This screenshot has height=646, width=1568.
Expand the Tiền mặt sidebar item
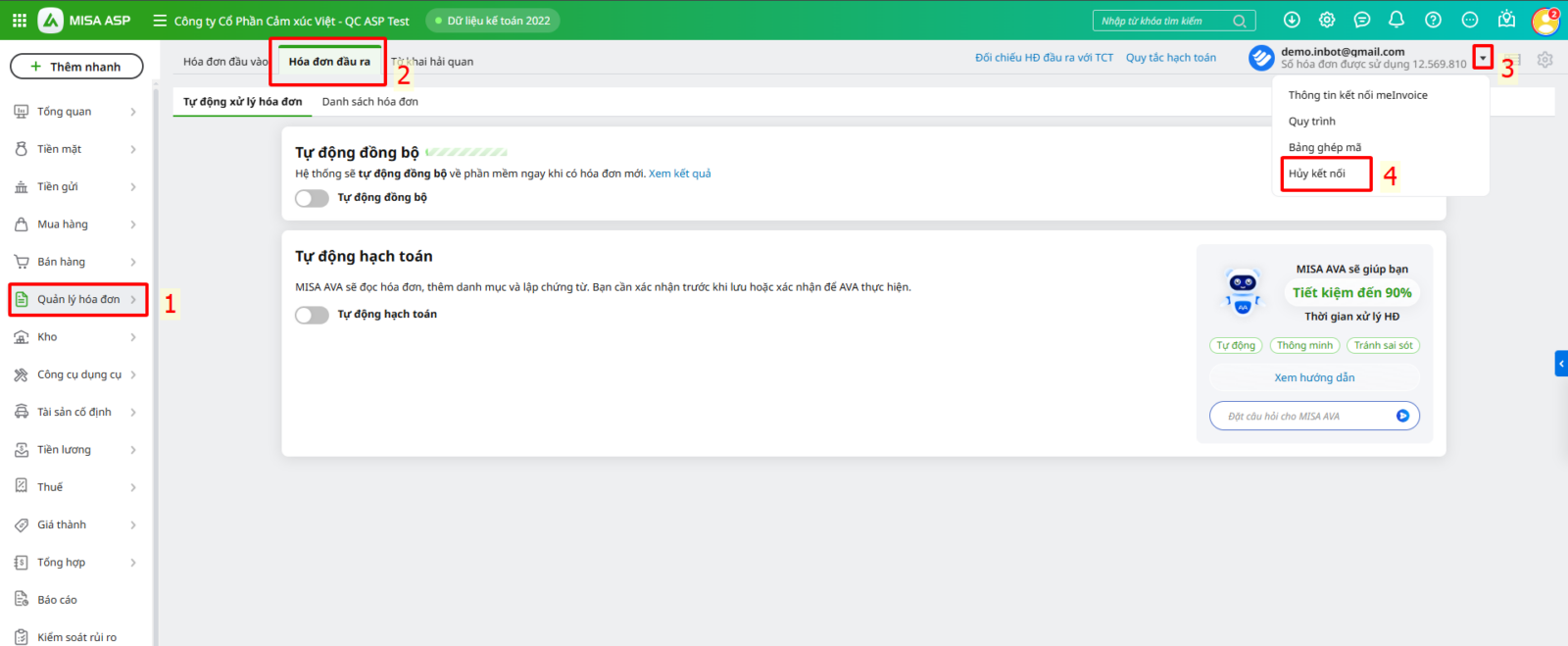[74, 149]
